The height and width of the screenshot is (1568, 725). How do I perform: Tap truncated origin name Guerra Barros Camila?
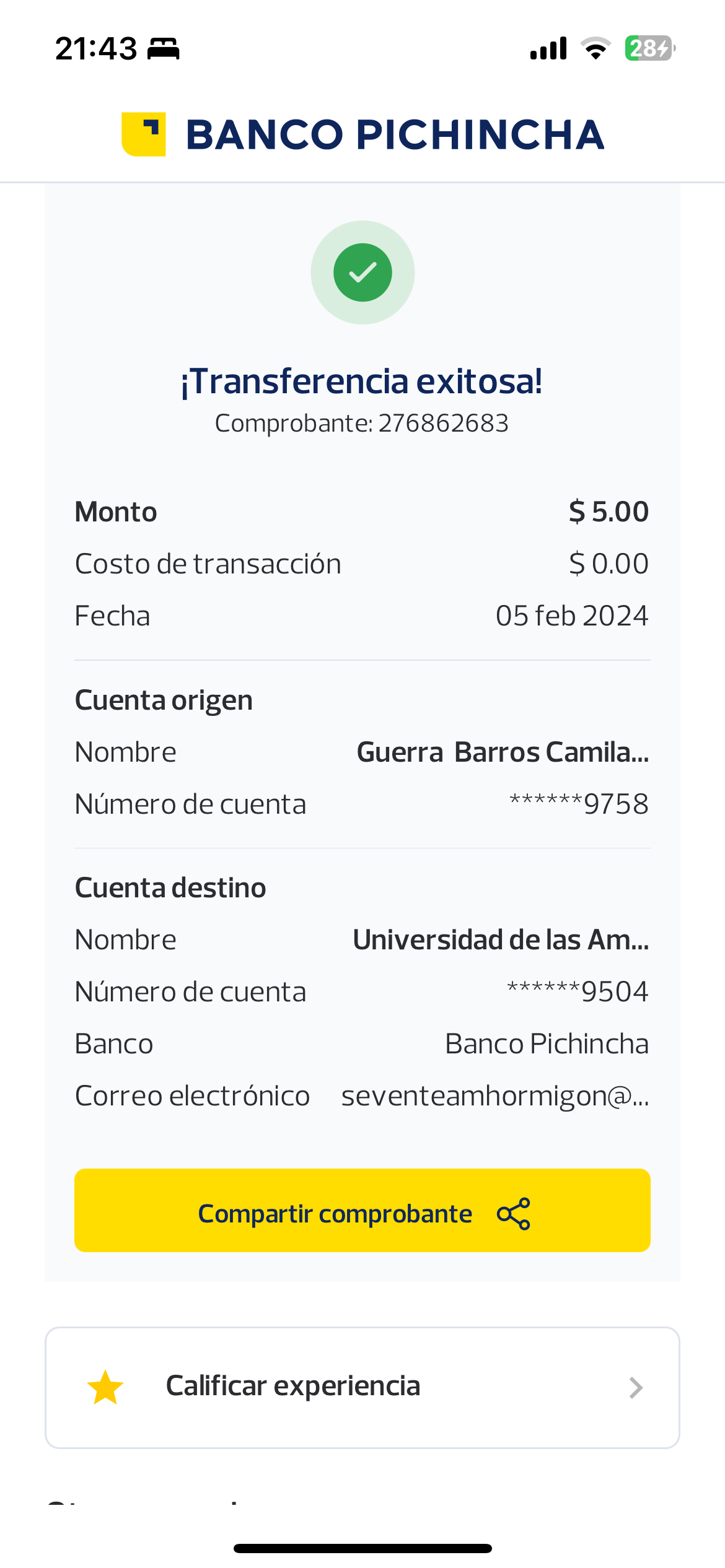pos(503,752)
